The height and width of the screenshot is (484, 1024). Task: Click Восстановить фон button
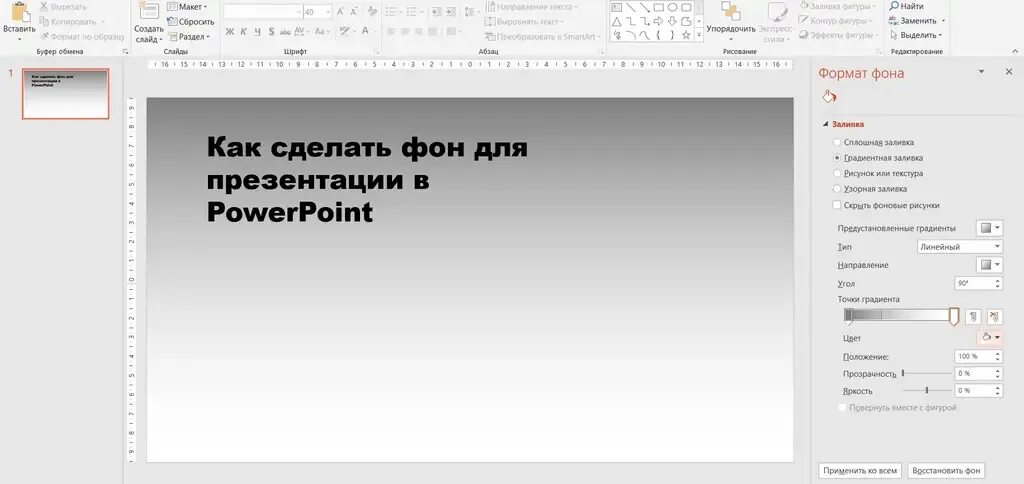[x=946, y=470]
